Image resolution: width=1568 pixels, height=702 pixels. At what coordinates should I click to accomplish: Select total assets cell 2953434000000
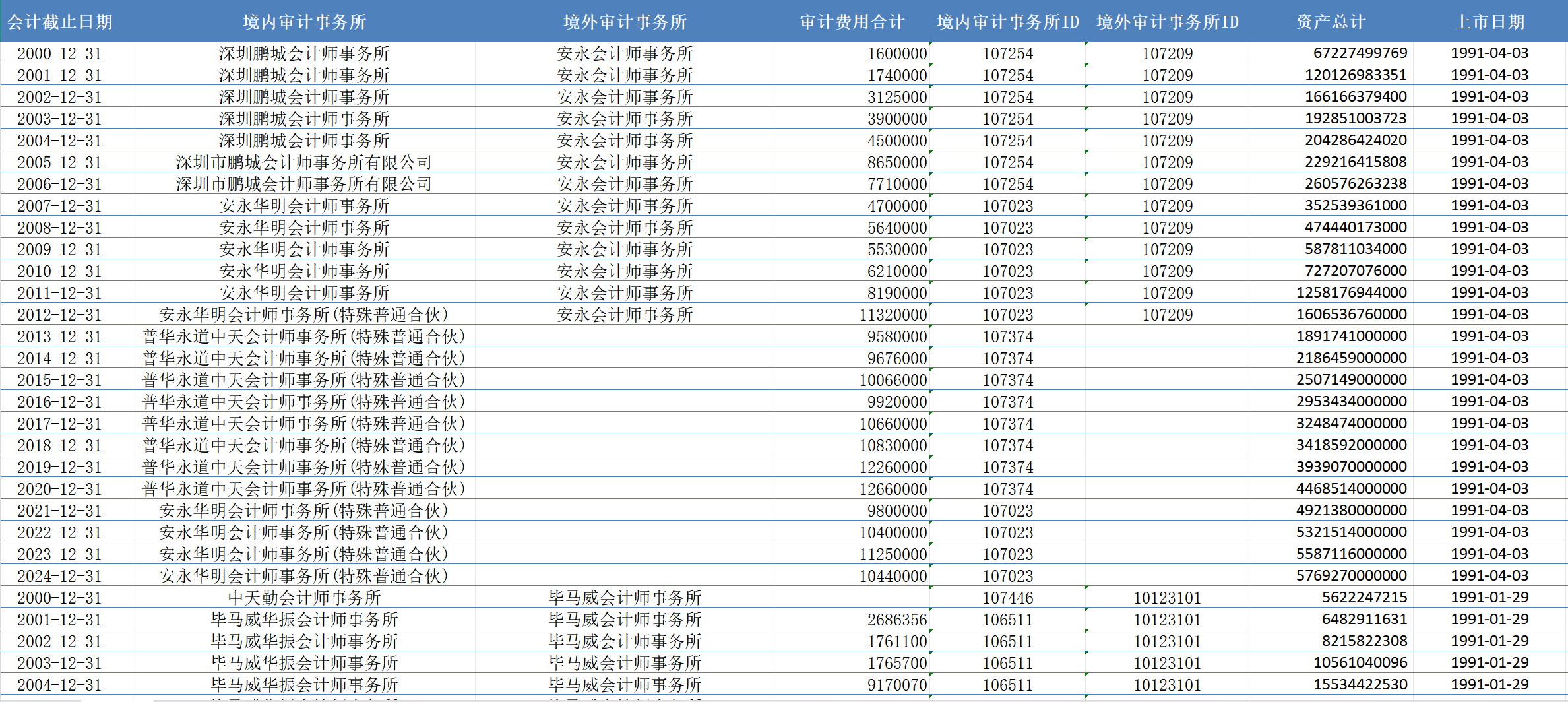click(x=1331, y=402)
